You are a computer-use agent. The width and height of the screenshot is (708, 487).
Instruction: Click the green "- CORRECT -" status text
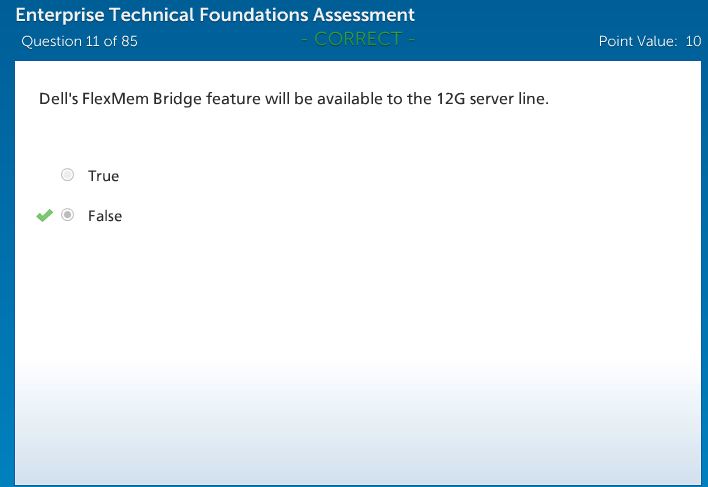coord(357,39)
